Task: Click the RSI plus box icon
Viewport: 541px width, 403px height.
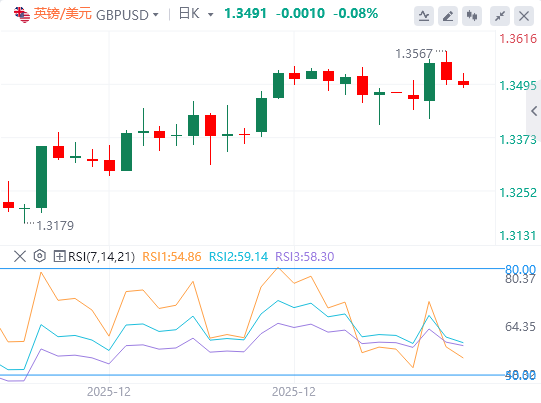Action: pyautogui.click(x=59, y=256)
